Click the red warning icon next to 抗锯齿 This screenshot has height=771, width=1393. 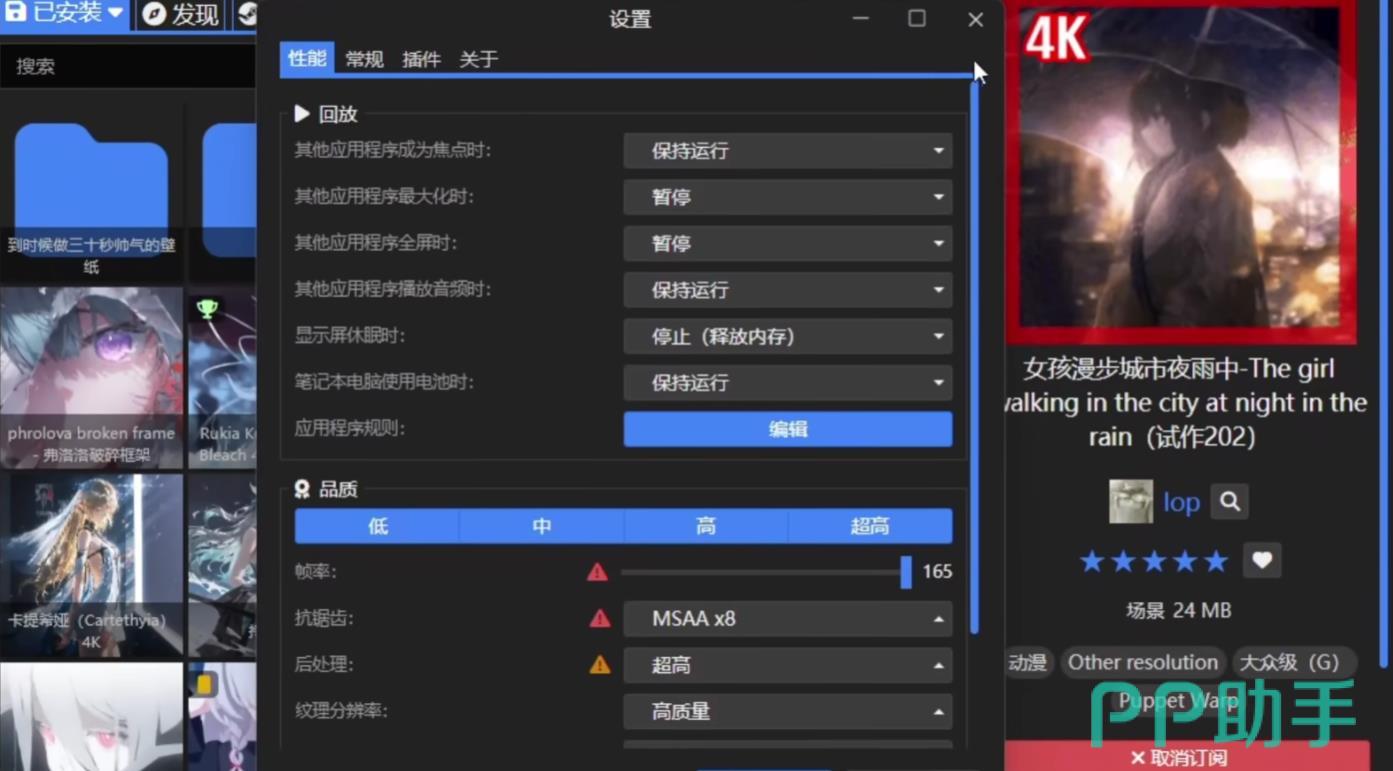click(x=600, y=619)
